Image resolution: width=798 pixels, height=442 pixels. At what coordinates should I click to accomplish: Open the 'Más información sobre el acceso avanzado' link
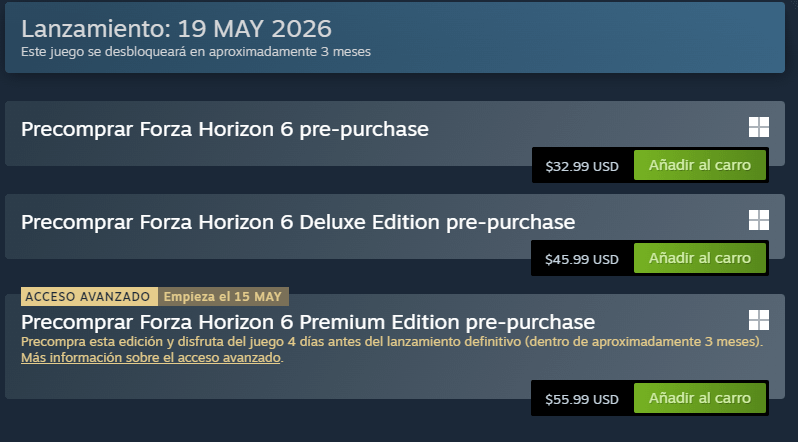point(151,358)
